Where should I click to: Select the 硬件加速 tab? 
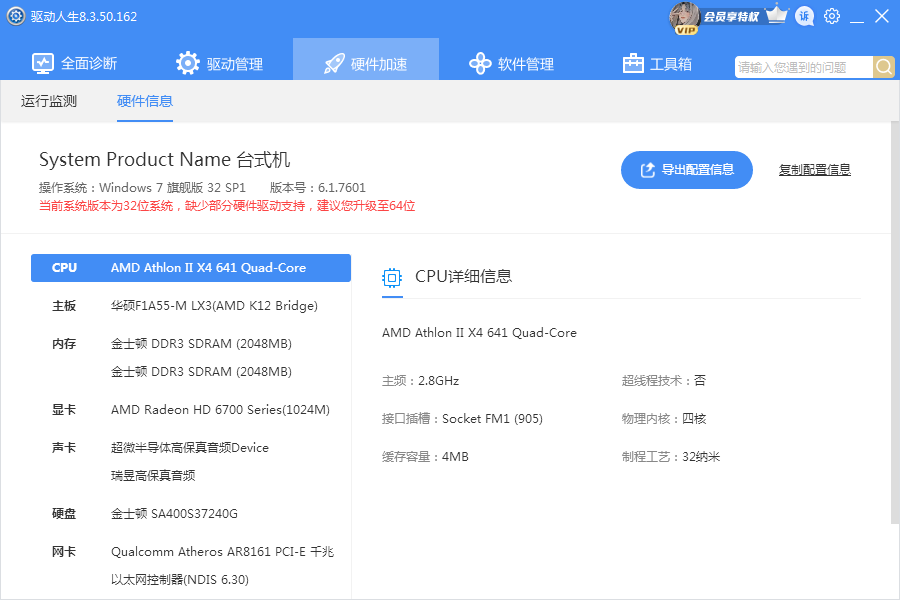click(366, 59)
